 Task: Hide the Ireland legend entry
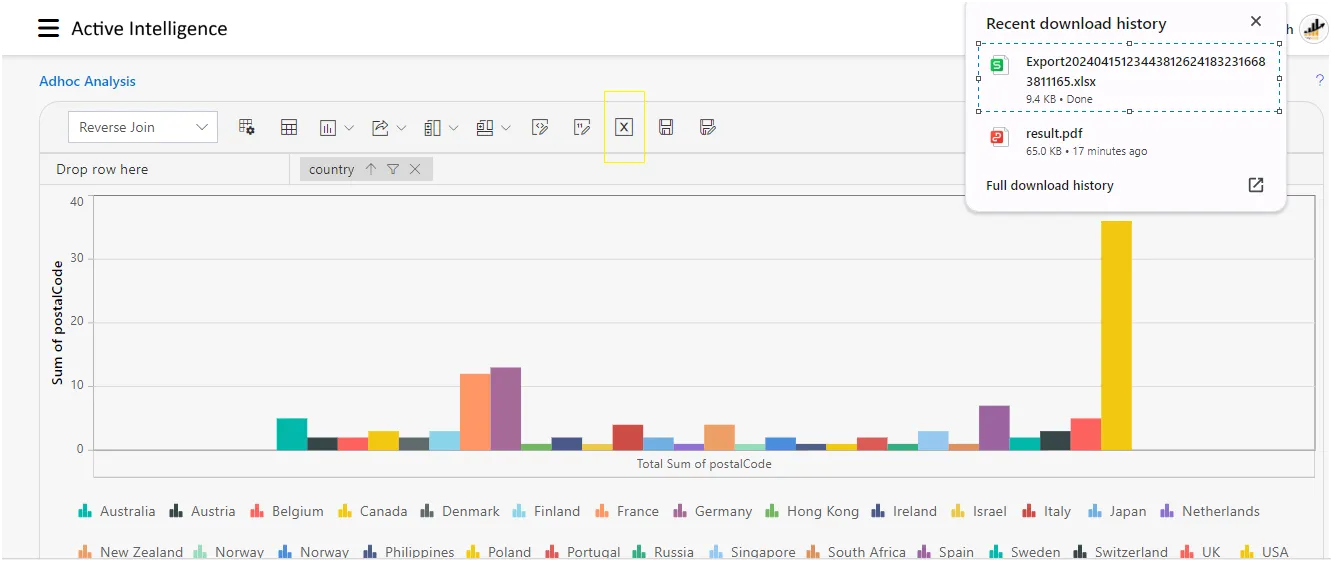click(x=904, y=511)
